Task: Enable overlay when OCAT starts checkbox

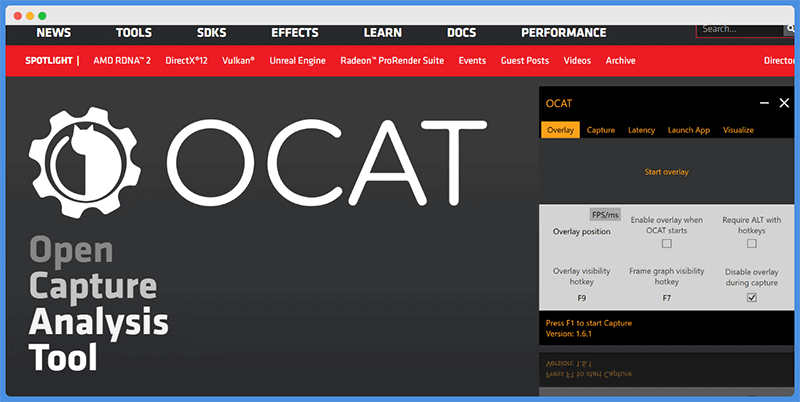Action: (x=666, y=244)
